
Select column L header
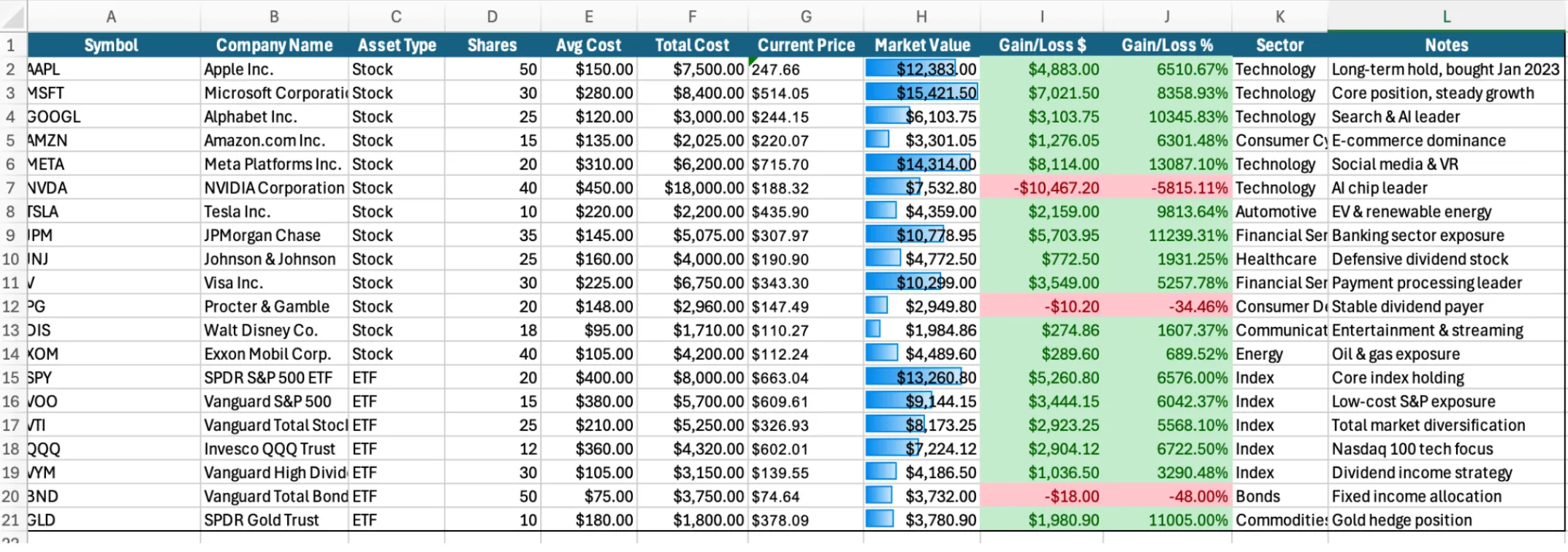pos(1446,16)
